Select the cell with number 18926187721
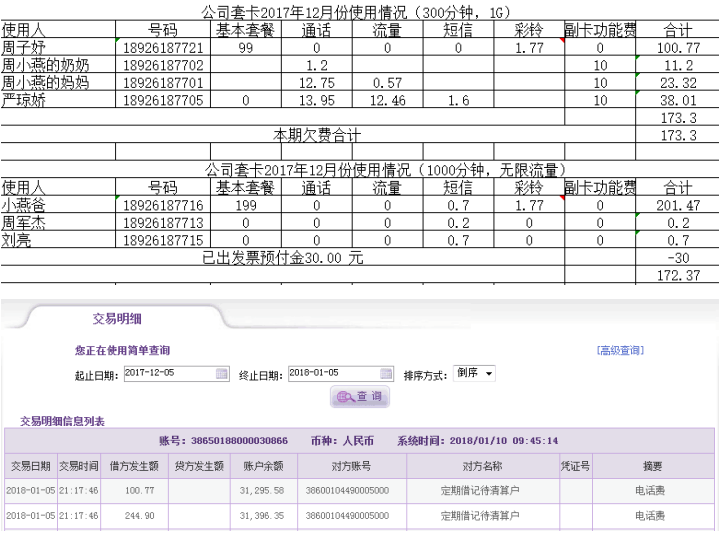Screen dimensions: 723x535 tap(163, 48)
